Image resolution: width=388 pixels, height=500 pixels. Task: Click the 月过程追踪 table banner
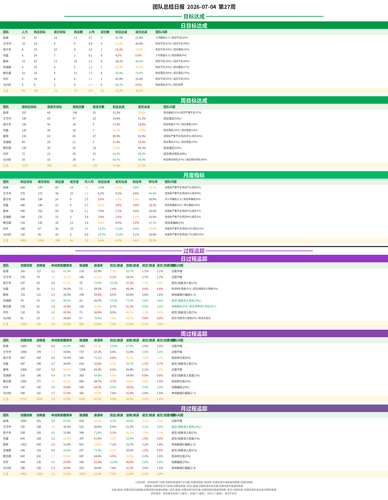194,408
